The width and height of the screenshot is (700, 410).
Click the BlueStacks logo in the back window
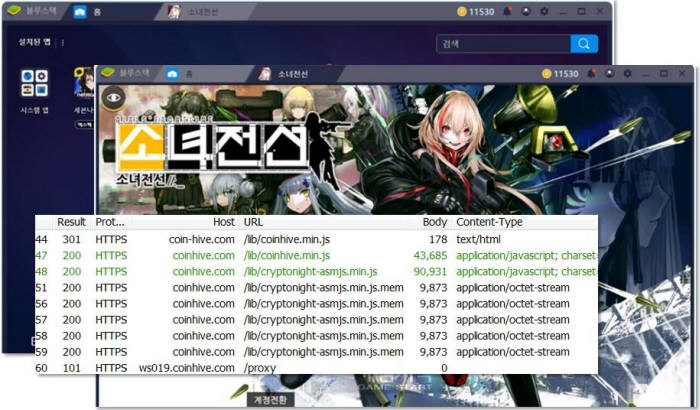click(14, 10)
